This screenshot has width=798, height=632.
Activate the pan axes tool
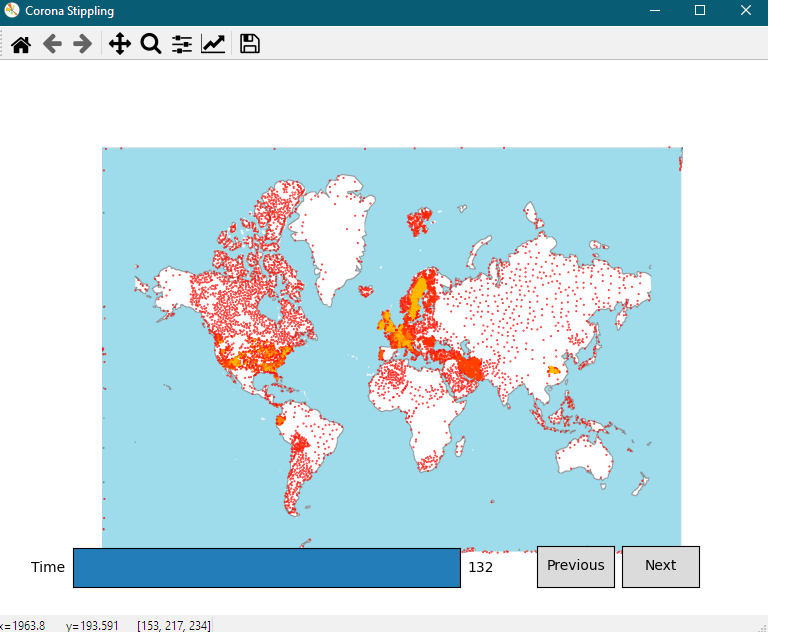pyautogui.click(x=119, y=44)
